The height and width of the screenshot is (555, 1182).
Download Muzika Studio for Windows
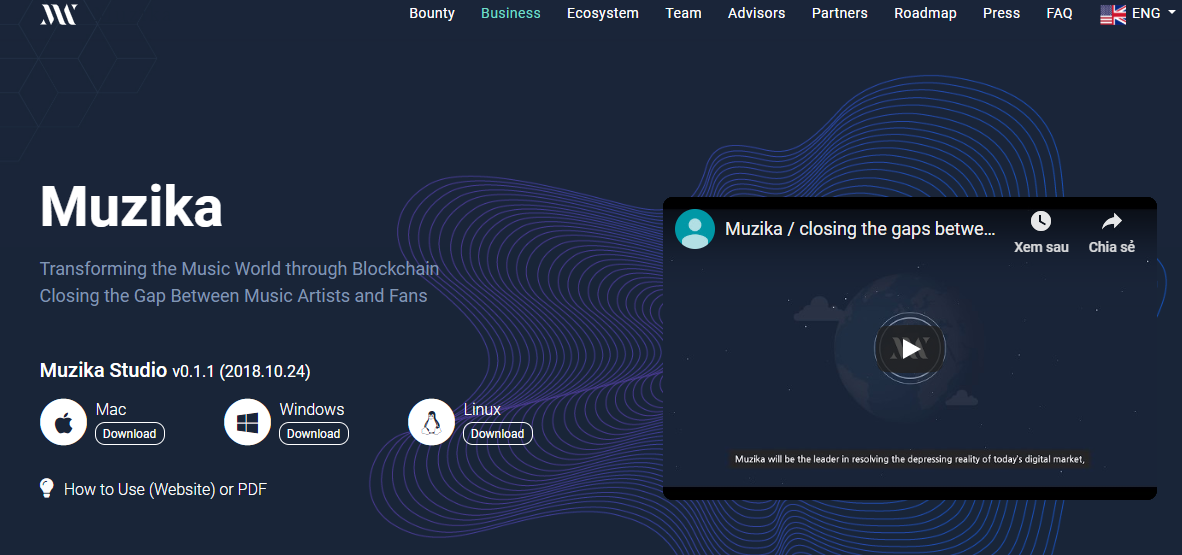tap(314, 434)
